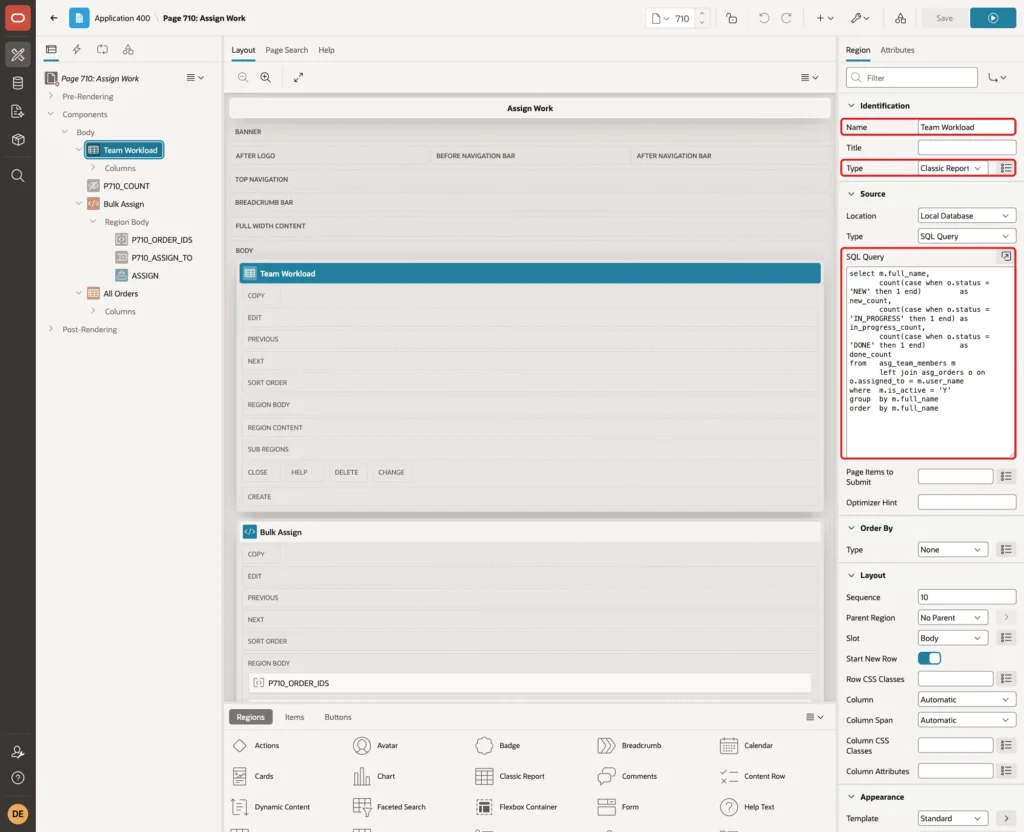Go back with the left arrow

click(x=54, y=18)
